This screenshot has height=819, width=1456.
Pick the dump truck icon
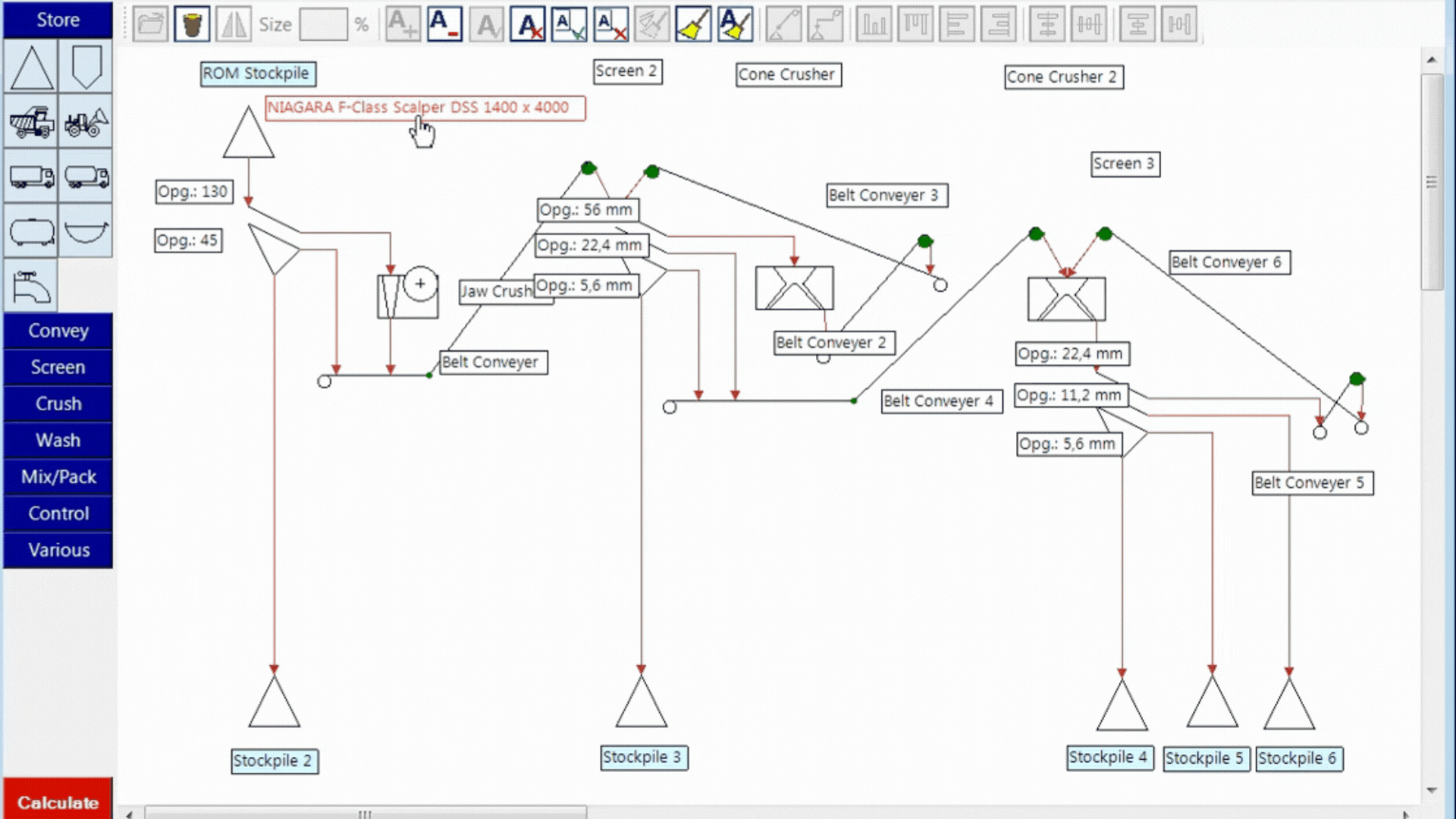(x=30, y=121)
